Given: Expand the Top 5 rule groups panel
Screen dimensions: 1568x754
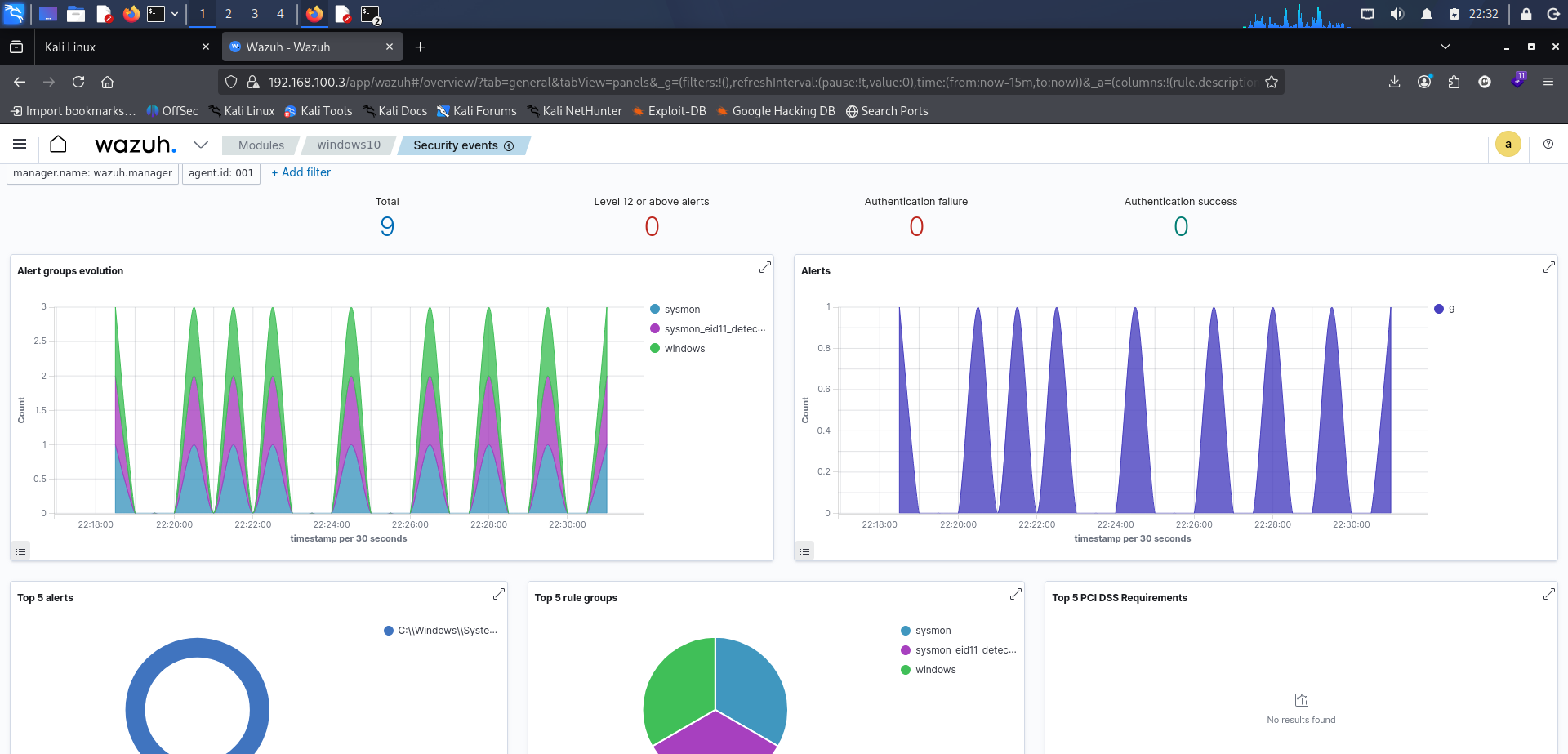Looking at the screenshot, I should pyautogui.click(x=1015, y=595).
